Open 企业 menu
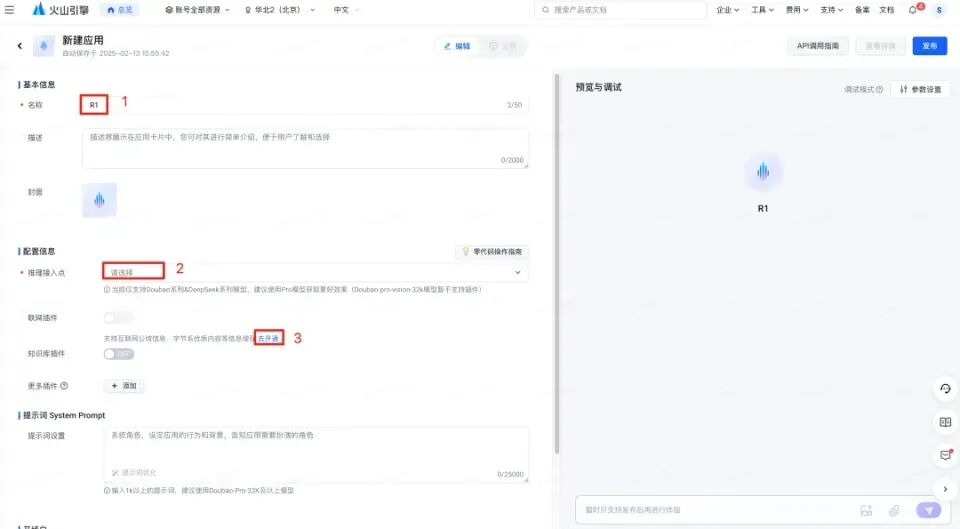The width and height of the screenshot is (960, 529). pos(727,10)
